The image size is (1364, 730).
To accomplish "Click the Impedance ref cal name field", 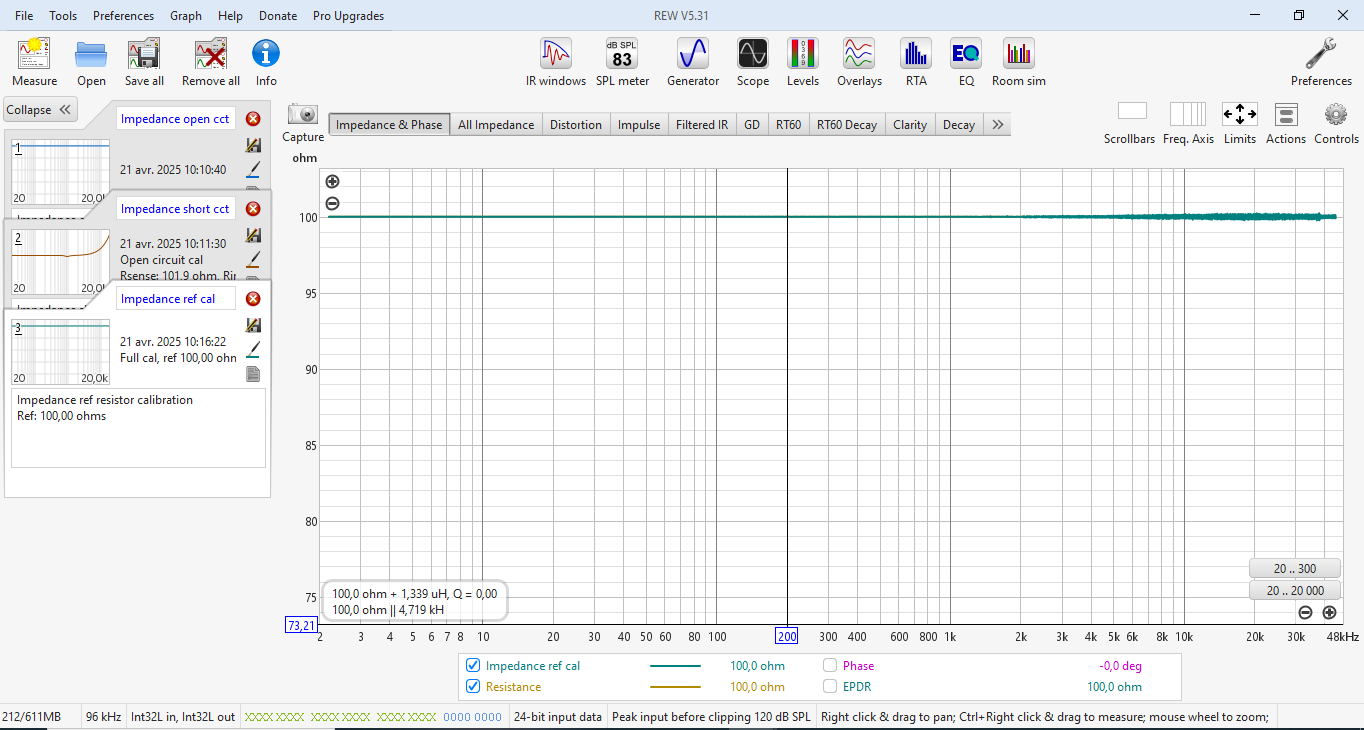I will (x=175, y=299).
